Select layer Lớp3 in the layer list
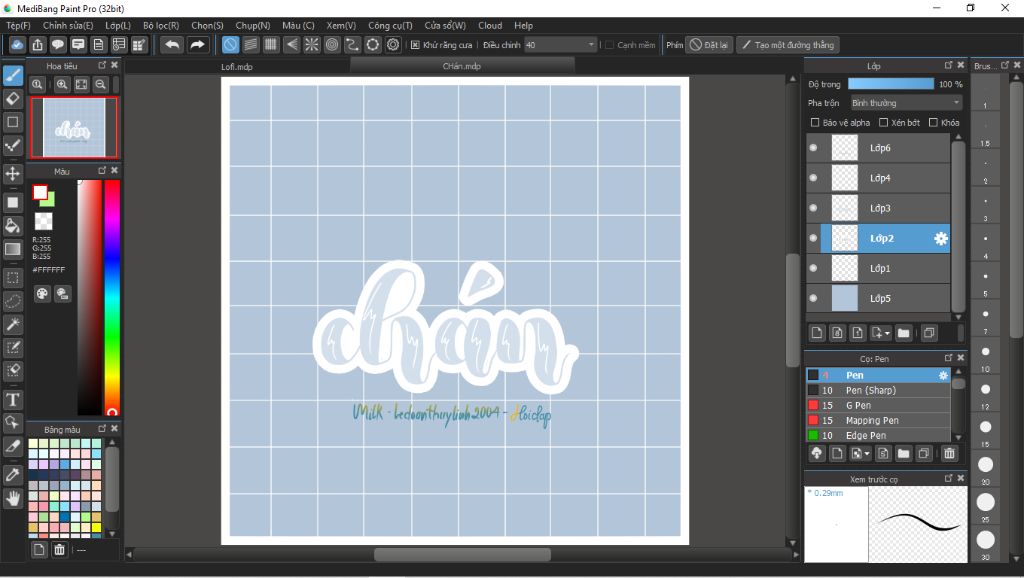This screenshot has height=578, width=1024. point(878,208)
